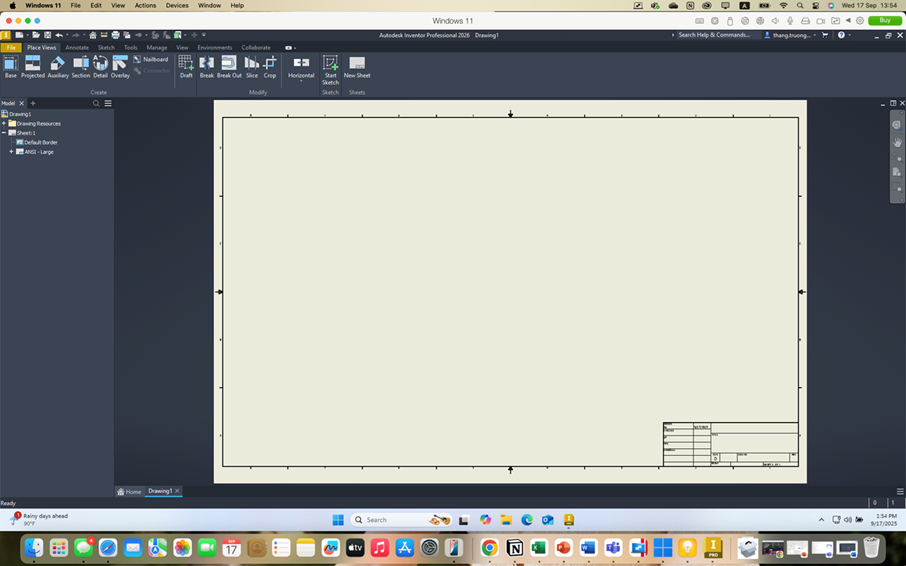
Task: Switch to the Collaborate tab
Action: point(256,48)
